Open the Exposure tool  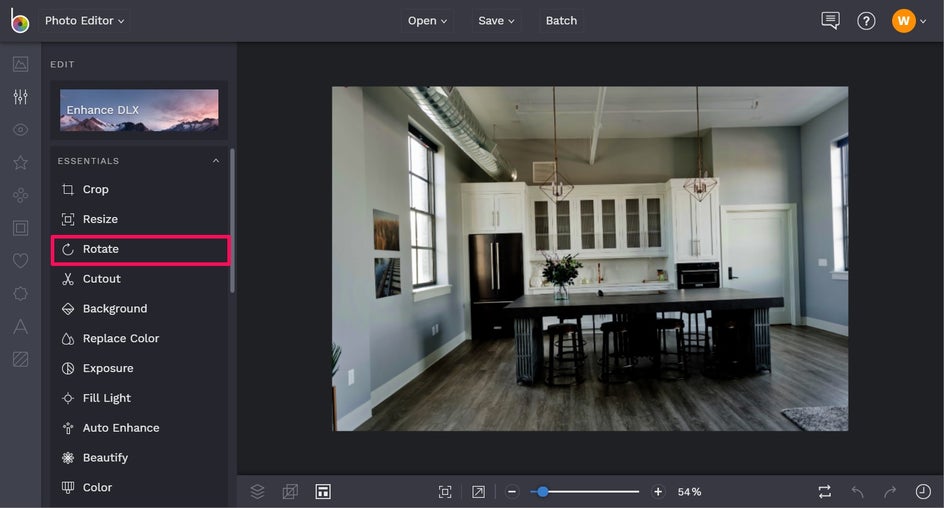[139, 368]
